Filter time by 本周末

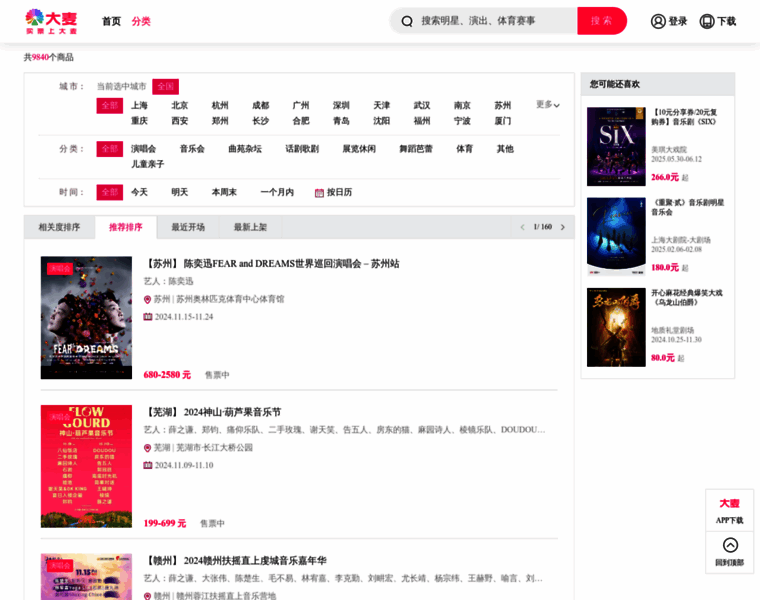(x=224, y=192)
